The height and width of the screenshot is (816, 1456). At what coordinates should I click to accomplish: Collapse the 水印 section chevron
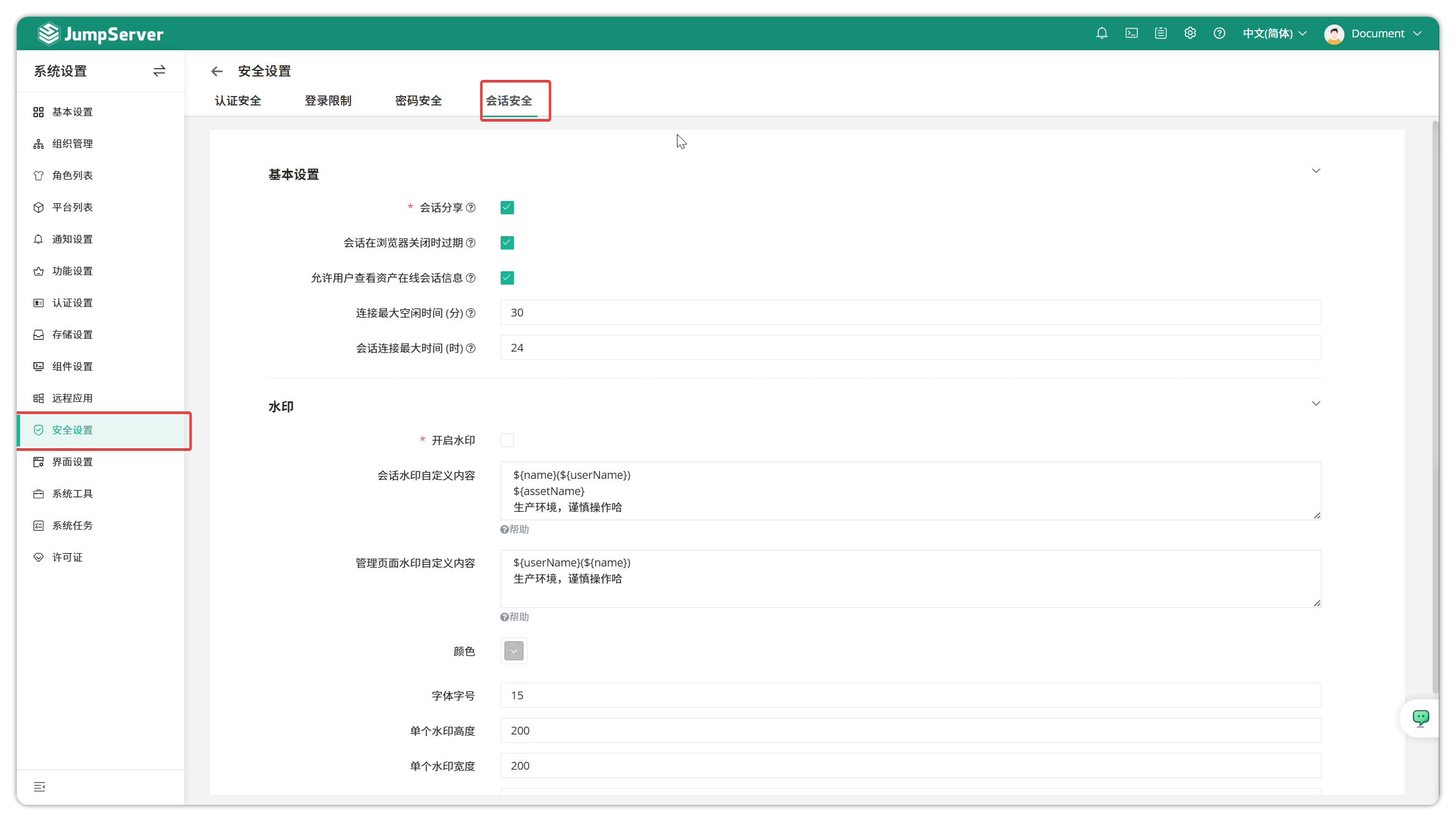1316,404
